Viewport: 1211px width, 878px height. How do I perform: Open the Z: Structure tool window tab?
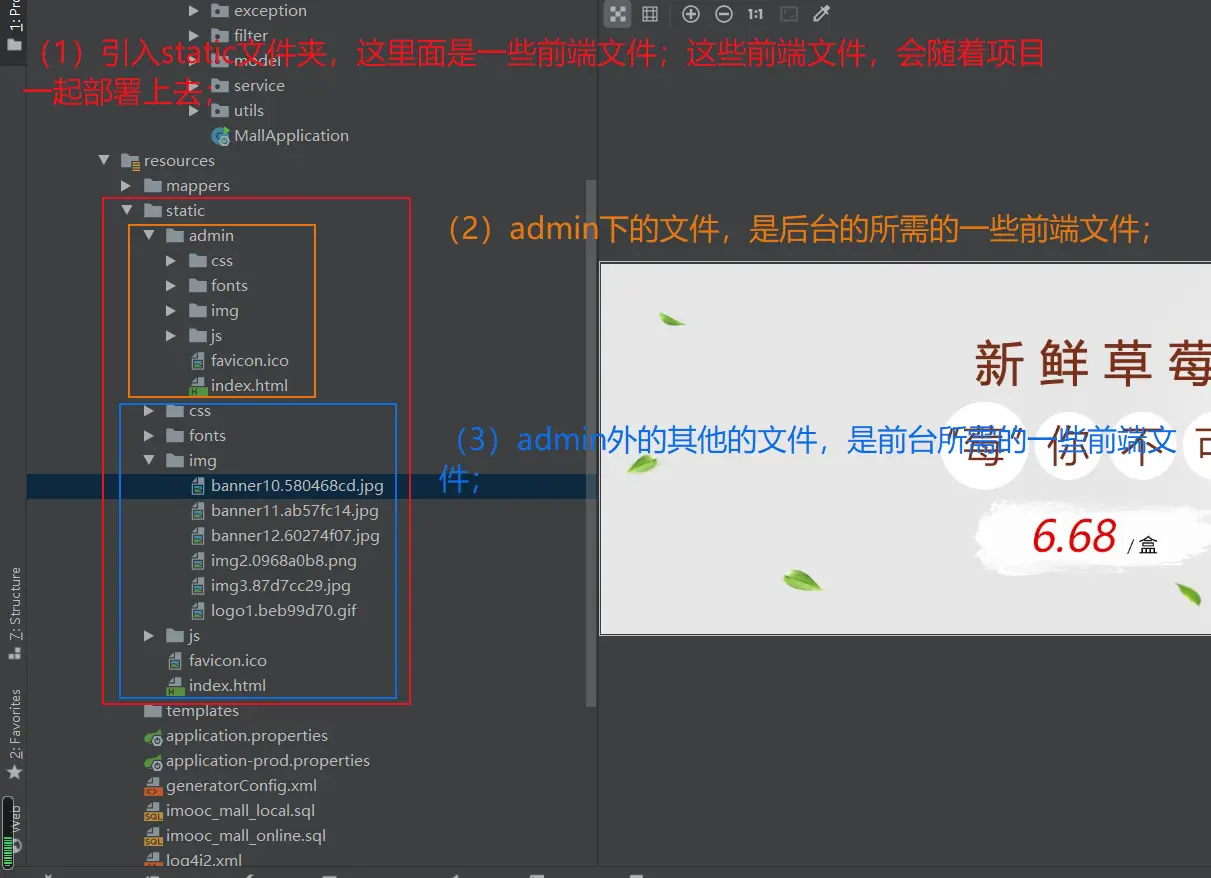(x=14, y=613)
